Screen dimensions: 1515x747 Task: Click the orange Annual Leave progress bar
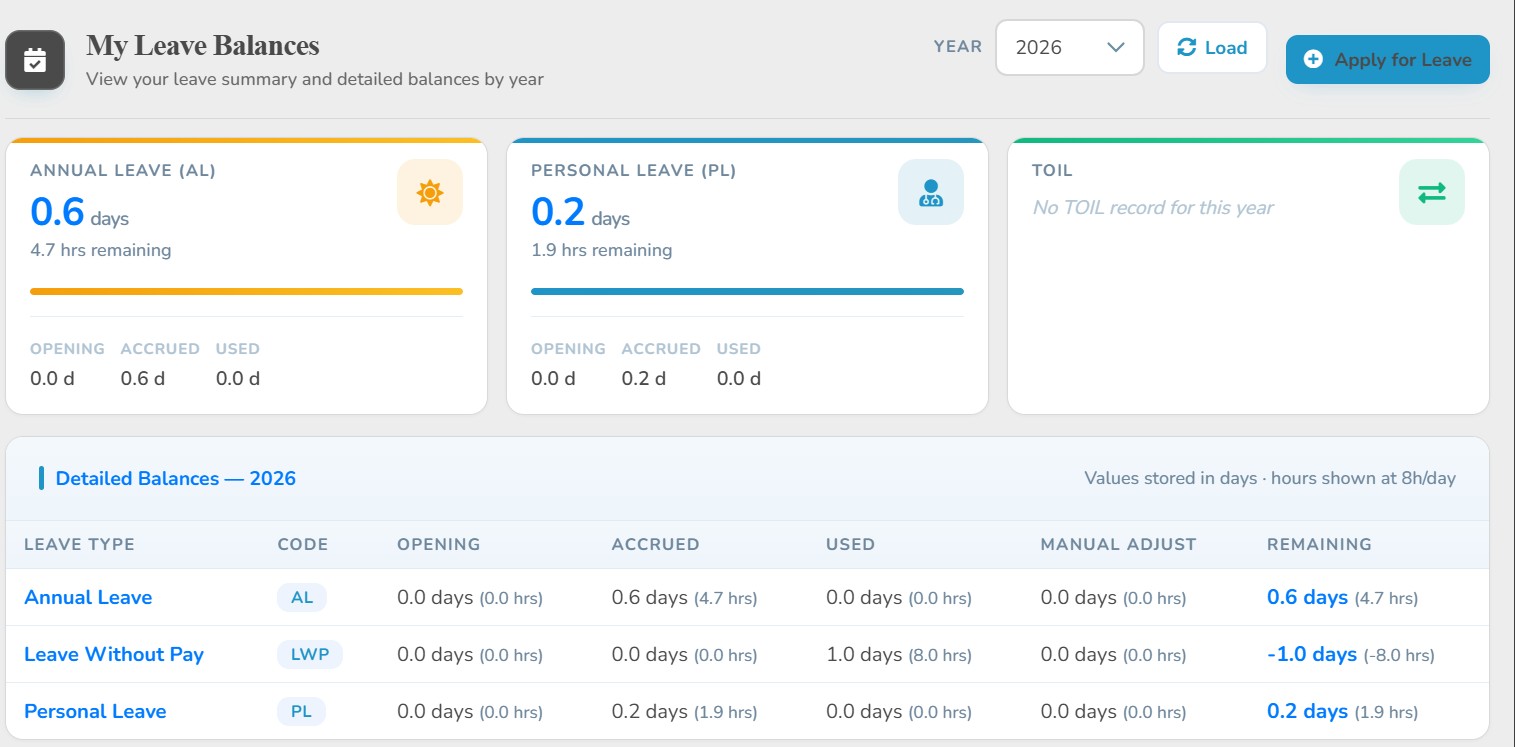pos(246,291)
